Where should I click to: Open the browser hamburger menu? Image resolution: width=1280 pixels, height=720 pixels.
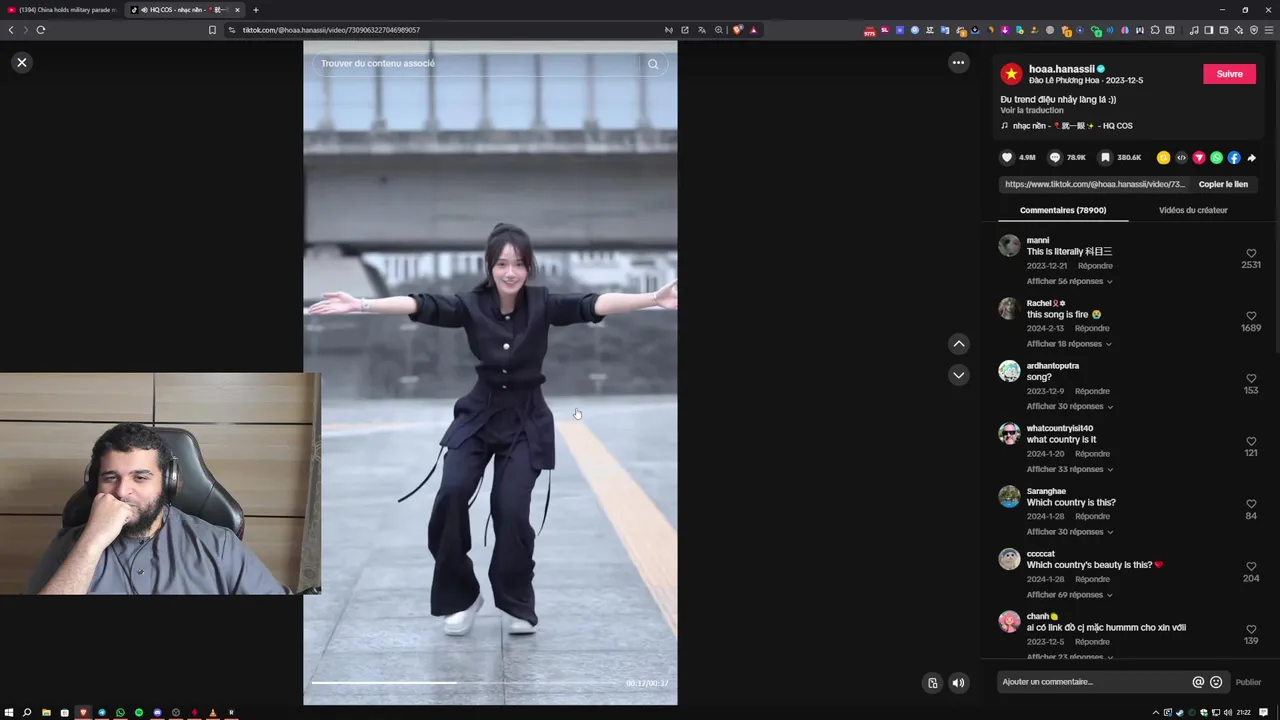1270,30
